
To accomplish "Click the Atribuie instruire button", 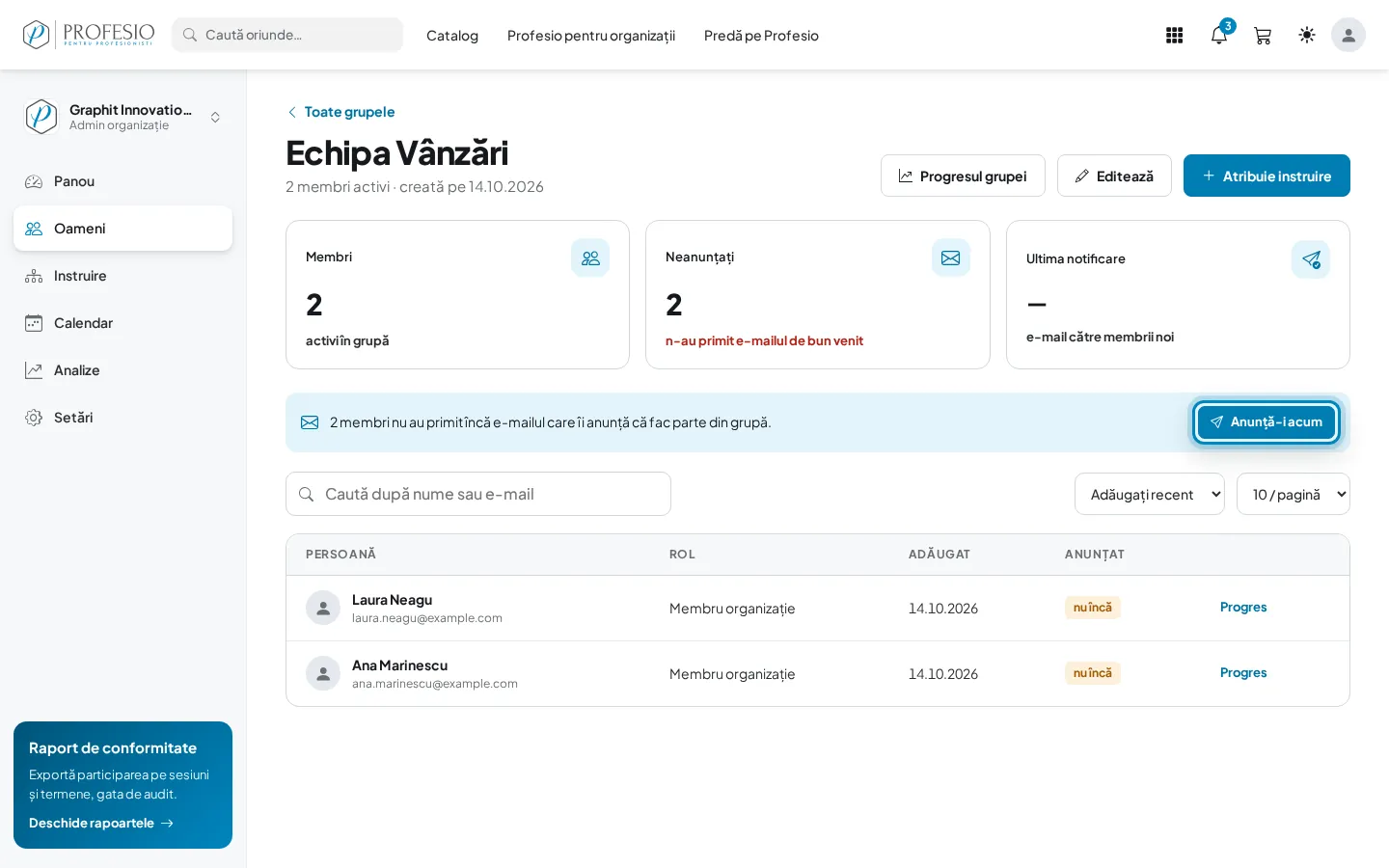I will 1266,176.
